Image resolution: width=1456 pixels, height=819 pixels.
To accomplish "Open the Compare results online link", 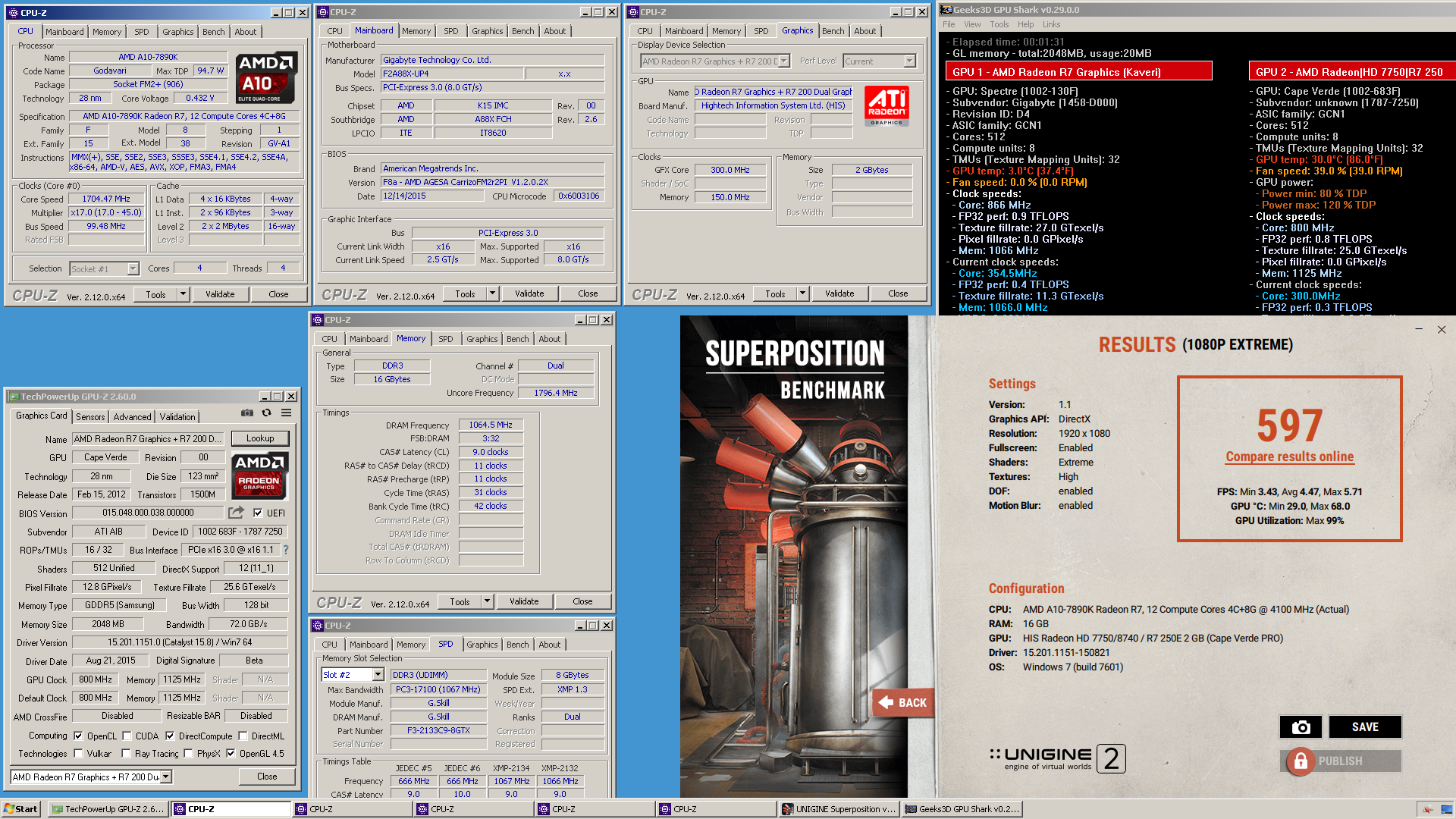I will [x=1289, y=457].
